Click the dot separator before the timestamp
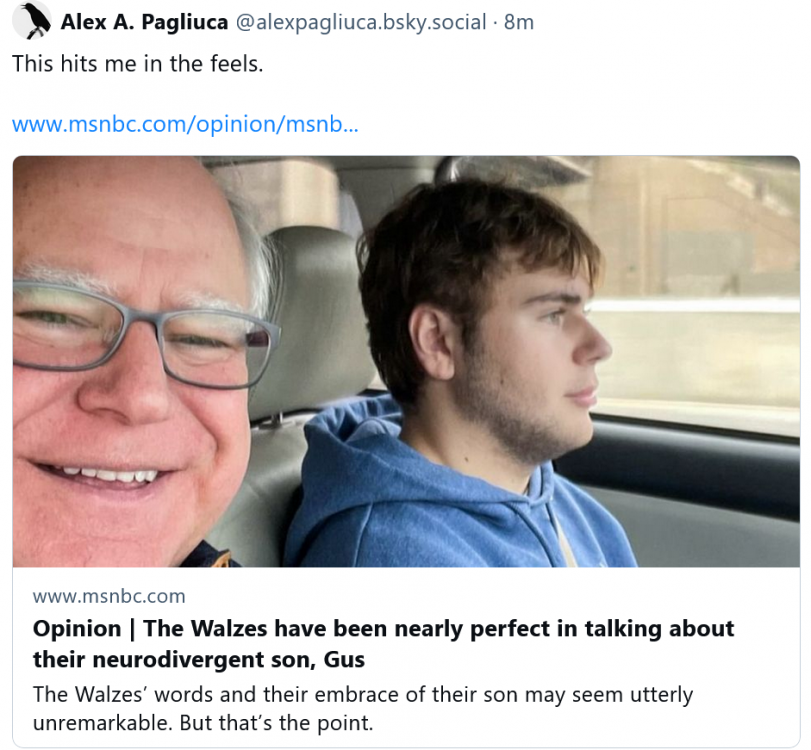Image resolution: width=811 pixels, height=750 pixels. pyautogui.click(x=495, y=21)
